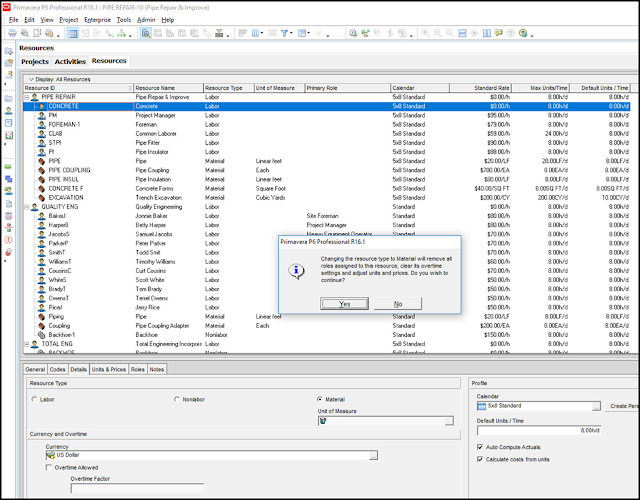Click Yes in the confirmation dialog
This screenshot has width=640, height=500.
344,304
